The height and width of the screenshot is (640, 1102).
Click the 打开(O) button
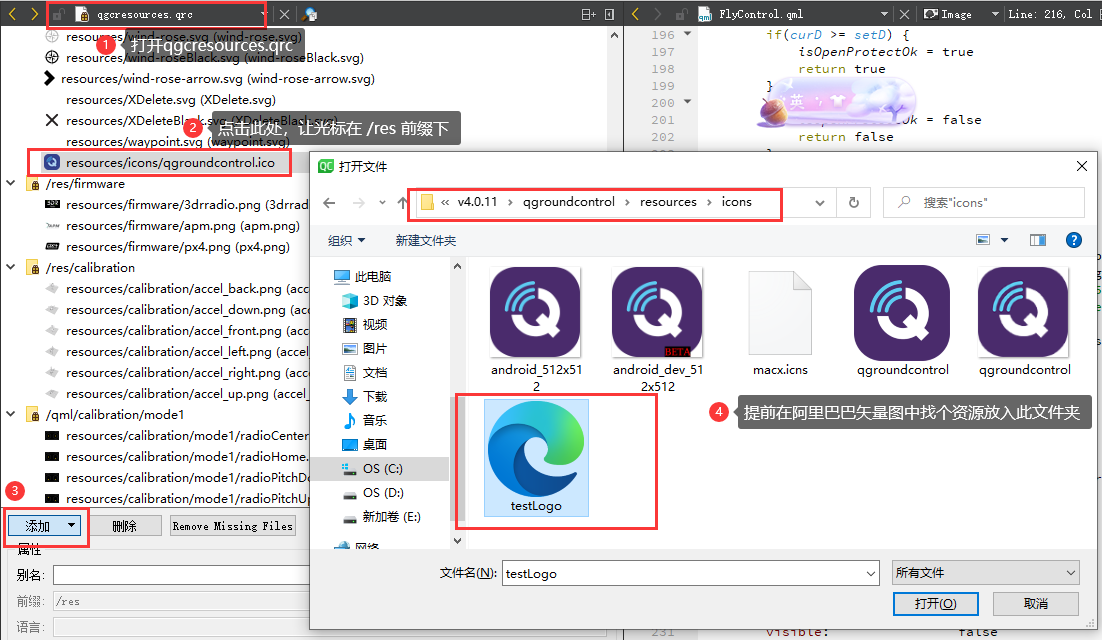click(x=935, y=604)
